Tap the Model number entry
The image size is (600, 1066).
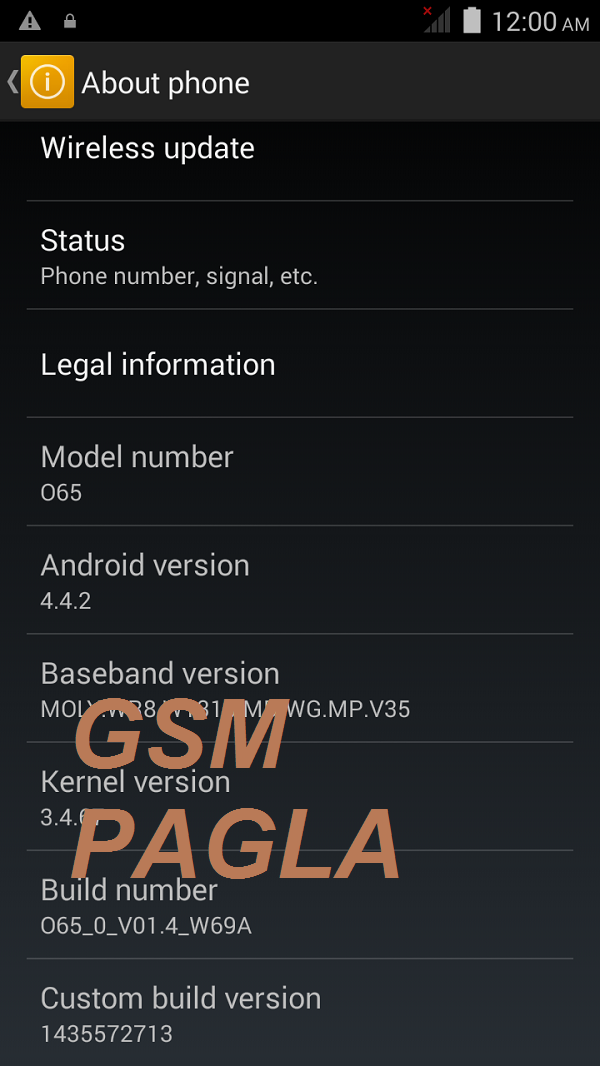[300, 471]
